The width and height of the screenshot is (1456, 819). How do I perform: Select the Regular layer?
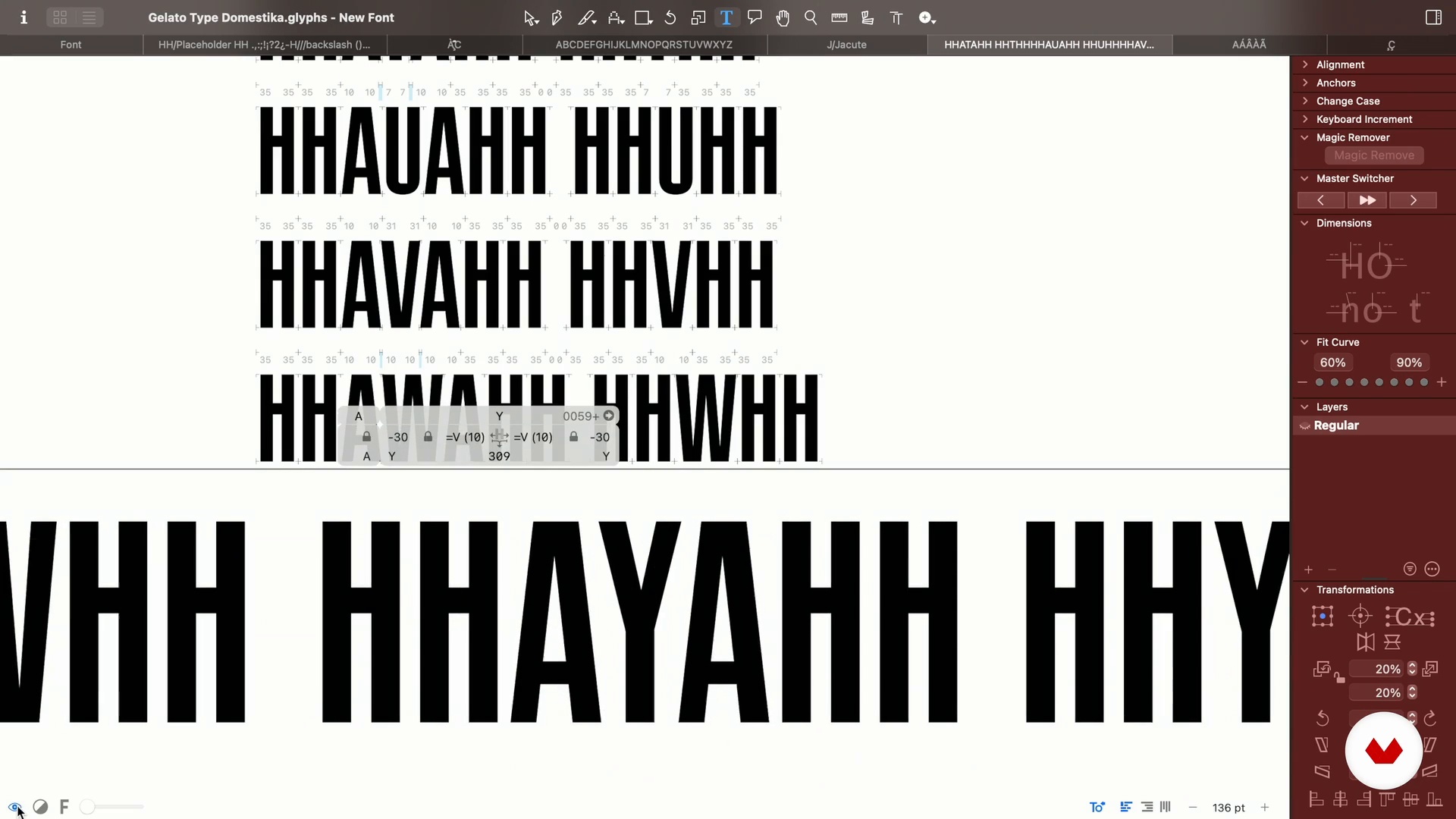click(1373, 425)
